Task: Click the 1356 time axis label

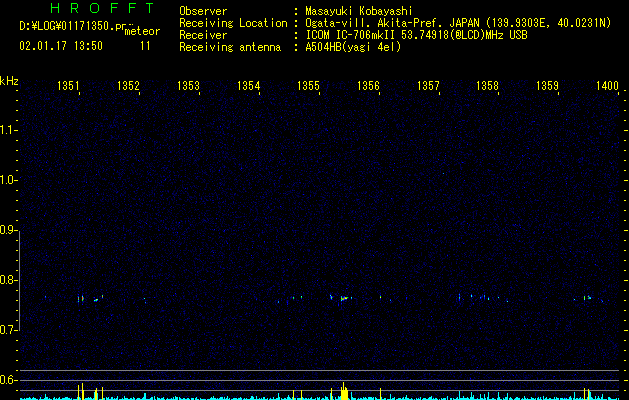Action: coord(368,86)
